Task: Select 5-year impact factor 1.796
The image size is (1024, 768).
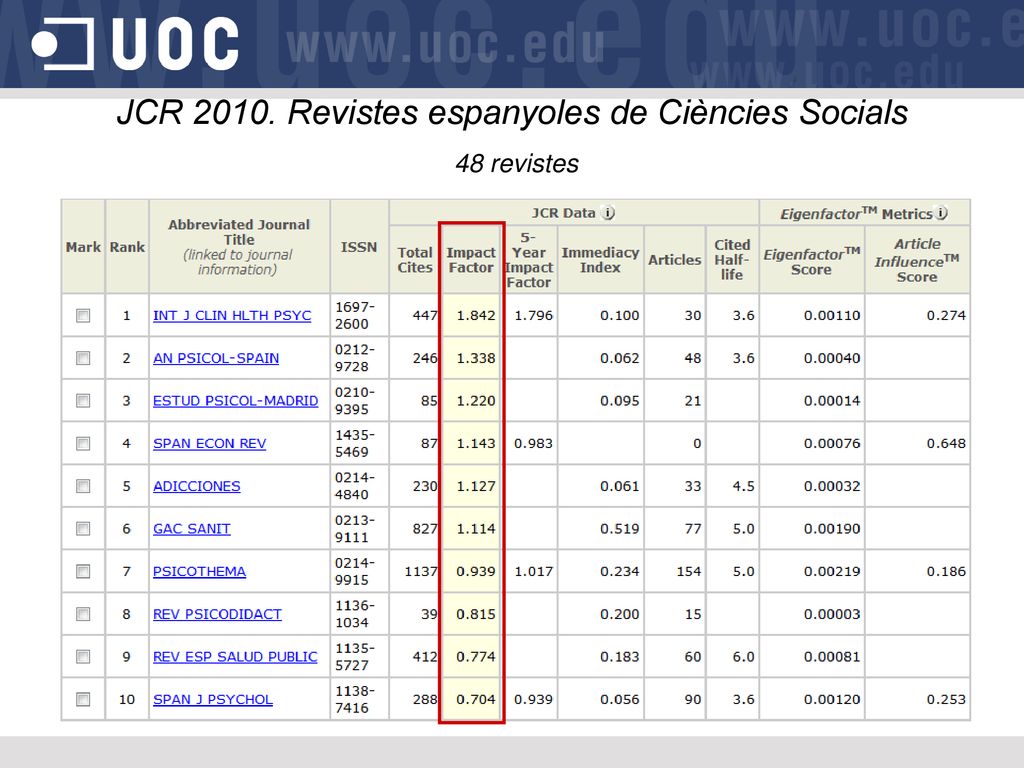Action: (534, 315)
